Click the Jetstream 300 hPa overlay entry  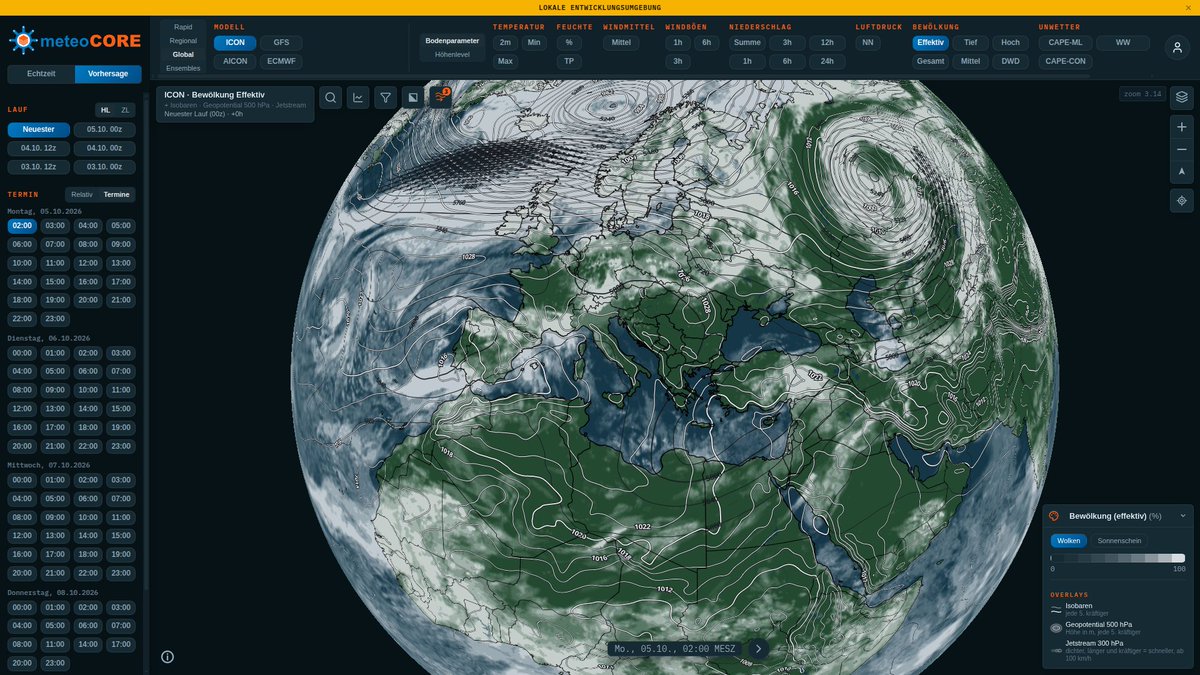[1117, 651]
